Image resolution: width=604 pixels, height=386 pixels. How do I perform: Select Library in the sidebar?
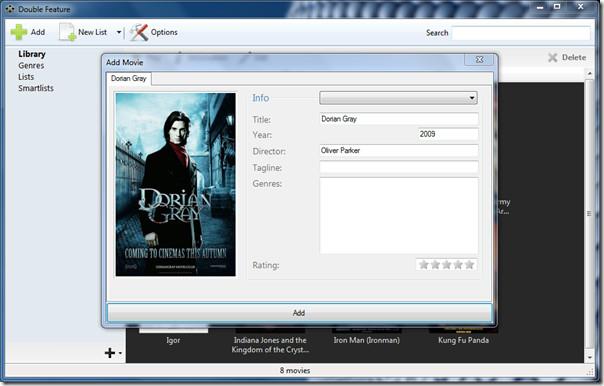(32, 54)
